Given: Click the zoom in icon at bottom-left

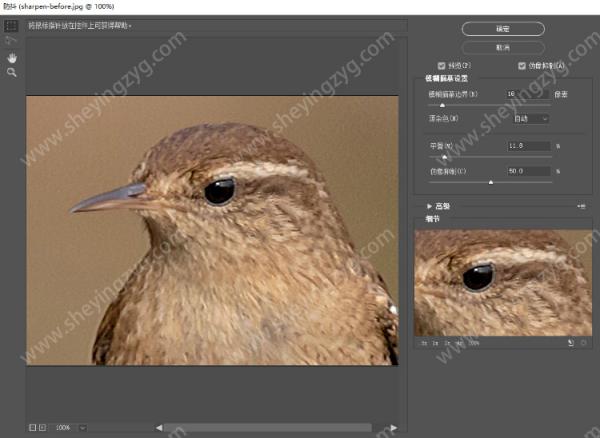Looking at the screenshot, I should click(x=42, y=427).
